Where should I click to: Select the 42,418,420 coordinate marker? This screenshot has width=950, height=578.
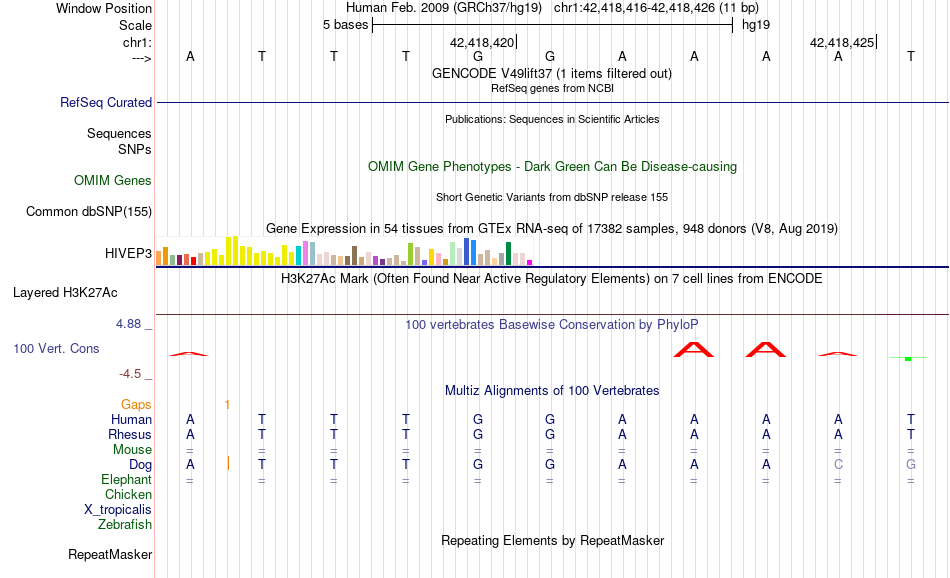(482, 42)
